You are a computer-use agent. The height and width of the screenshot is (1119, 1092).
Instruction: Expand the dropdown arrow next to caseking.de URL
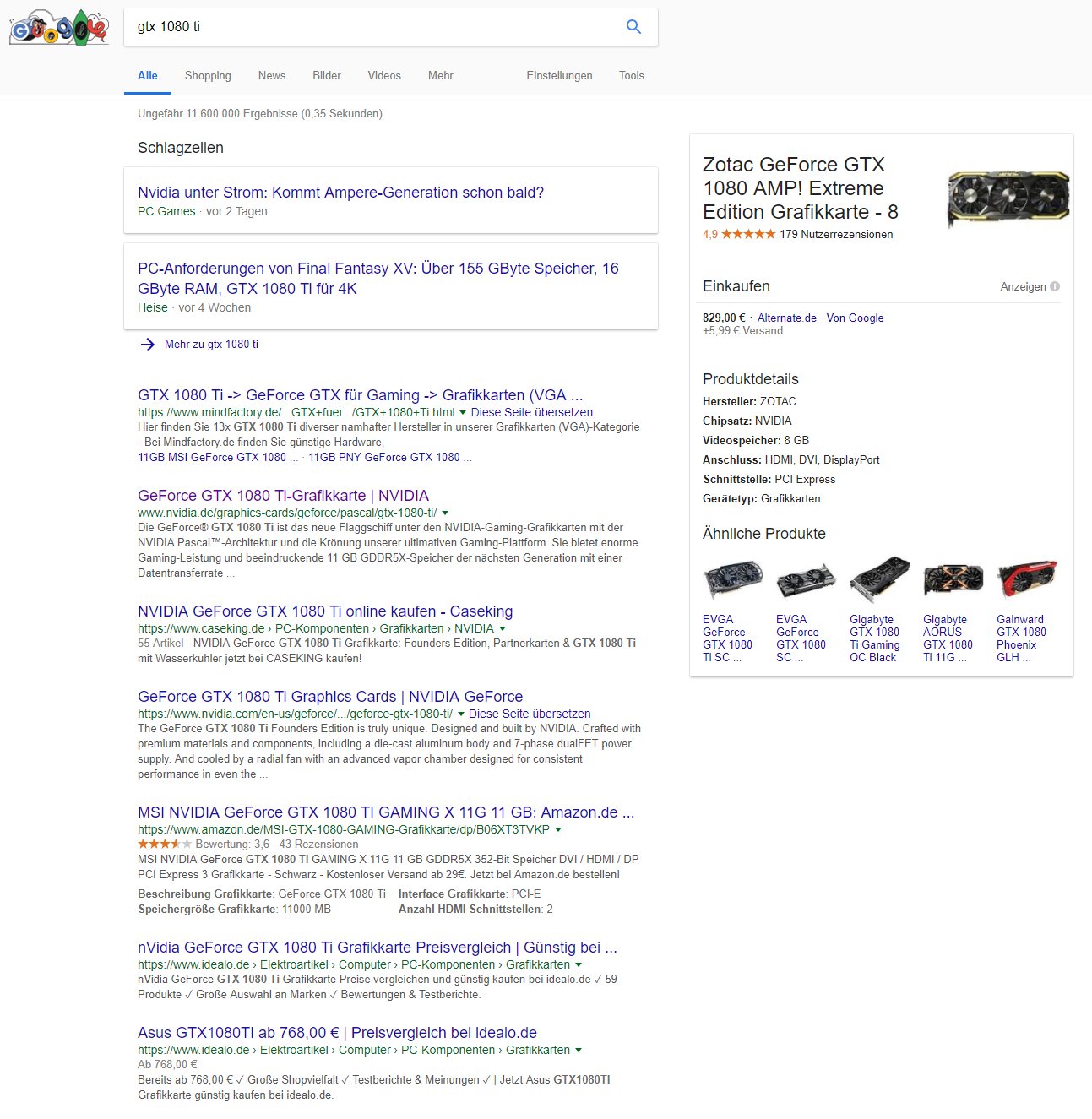[503, 629]
